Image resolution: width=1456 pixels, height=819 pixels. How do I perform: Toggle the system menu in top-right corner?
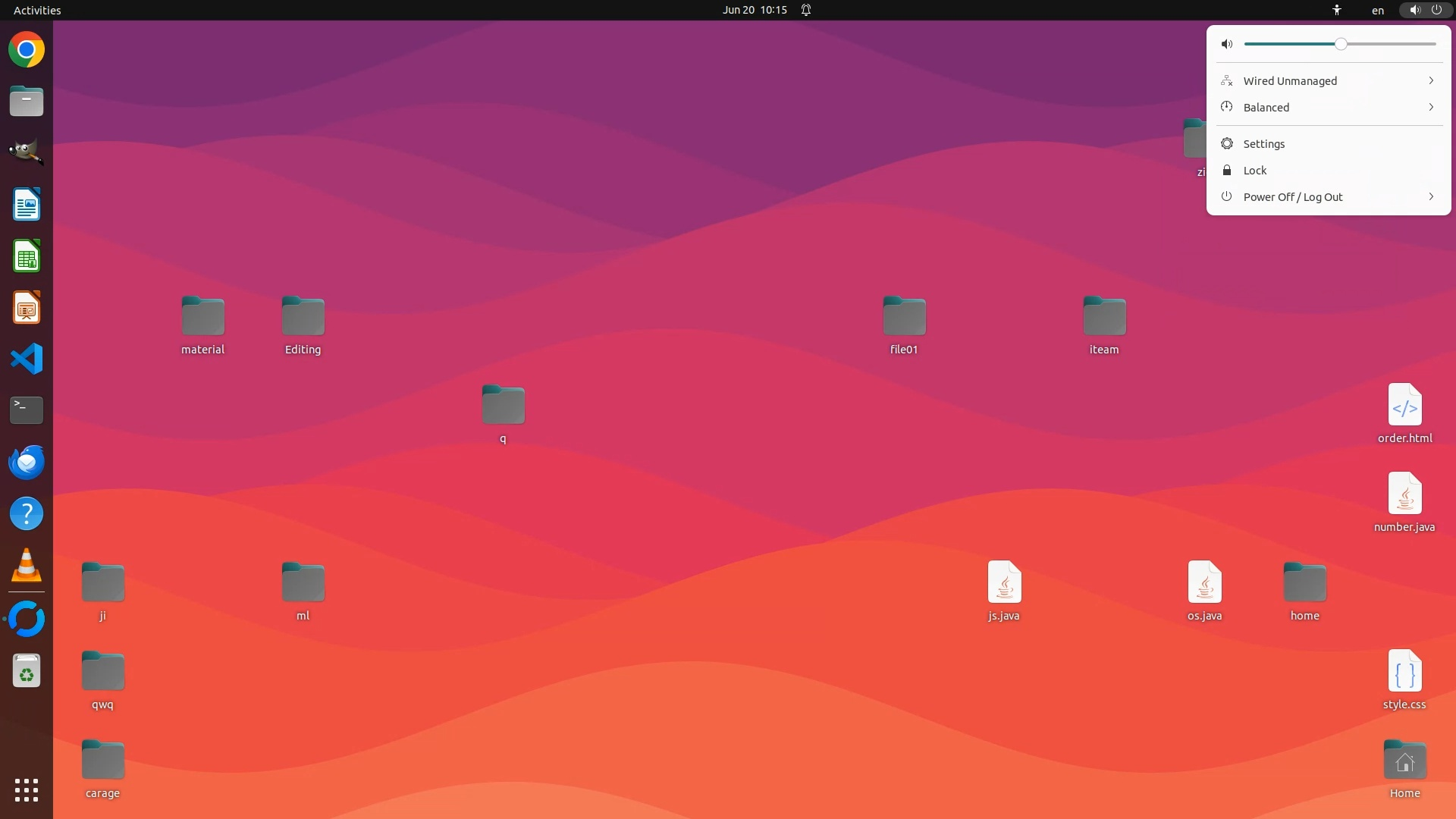point(1425,10)
